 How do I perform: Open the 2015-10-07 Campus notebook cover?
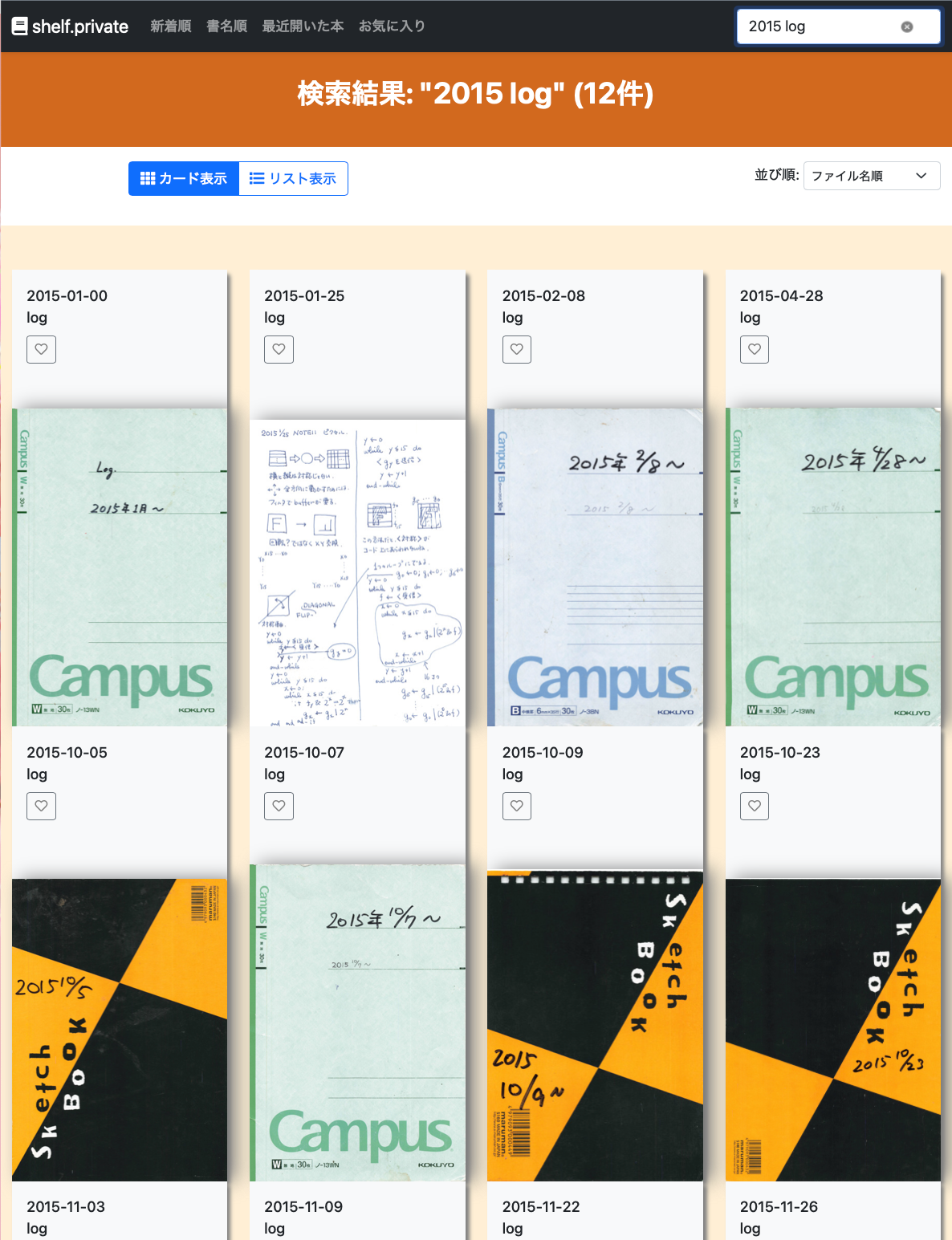357,1022
